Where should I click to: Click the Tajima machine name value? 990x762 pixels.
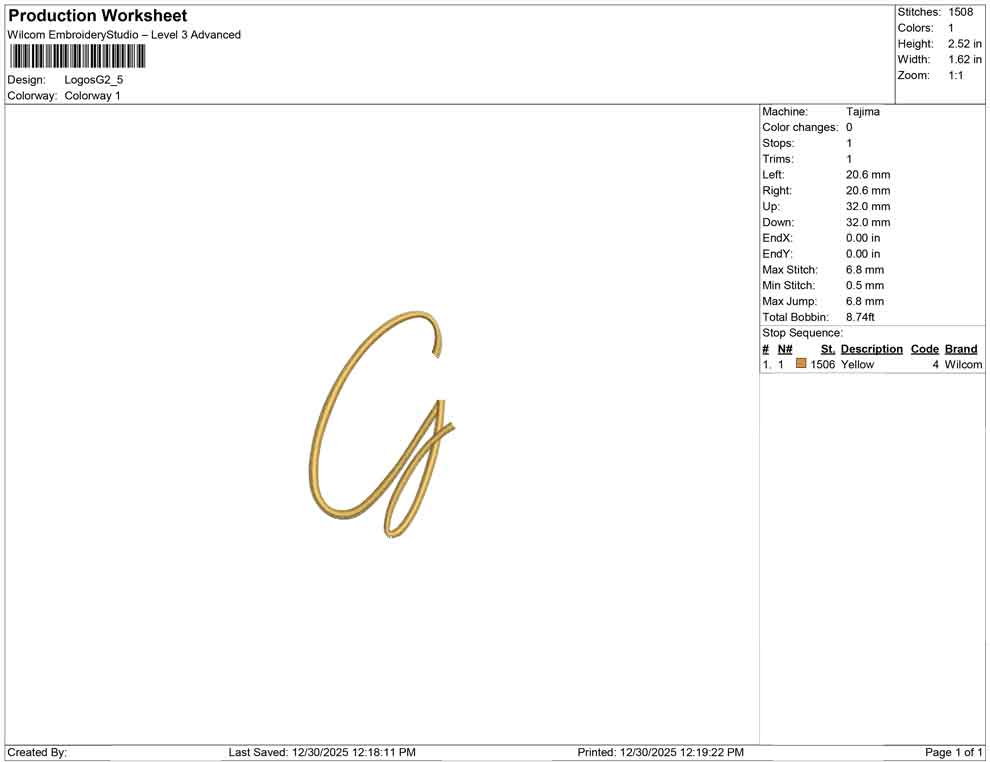tap(863, 111)
